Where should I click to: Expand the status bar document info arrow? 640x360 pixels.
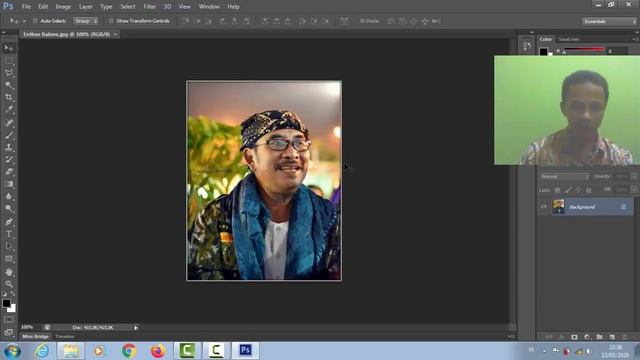(136, 327)
